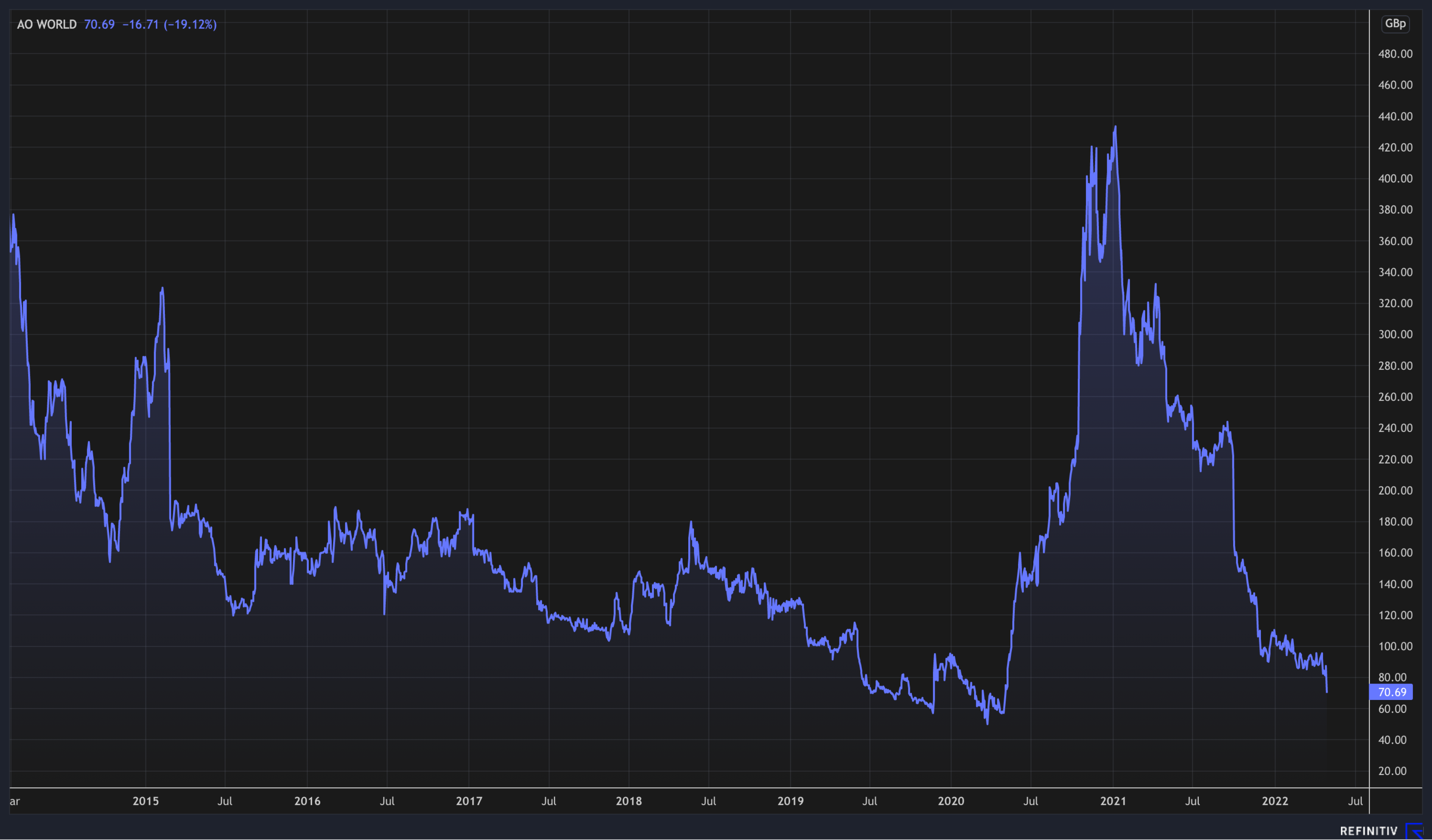Click the −16.71 change value in legend
Image resolution: width=1432 pixels, height=840 pixels.
tap(140, 24)
